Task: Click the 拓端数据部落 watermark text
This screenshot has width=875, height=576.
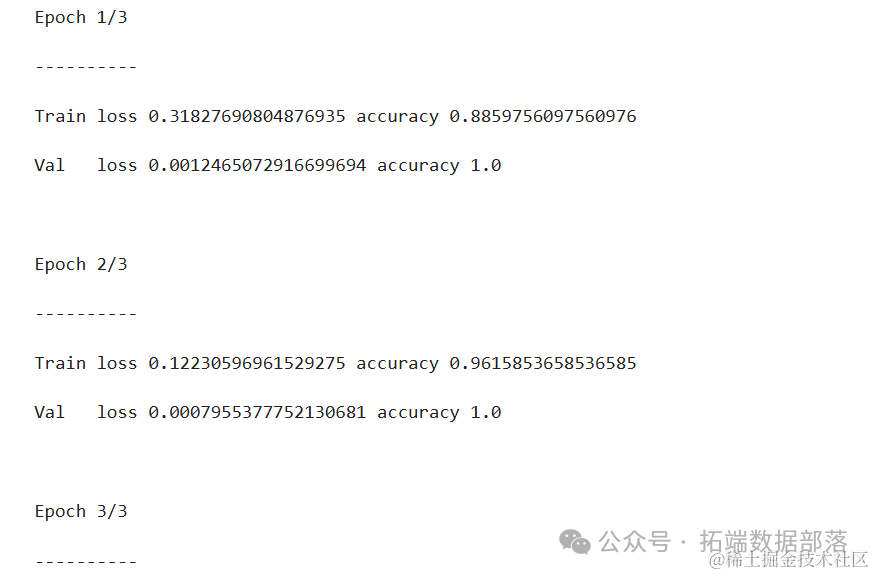Action: pos(773,541)
